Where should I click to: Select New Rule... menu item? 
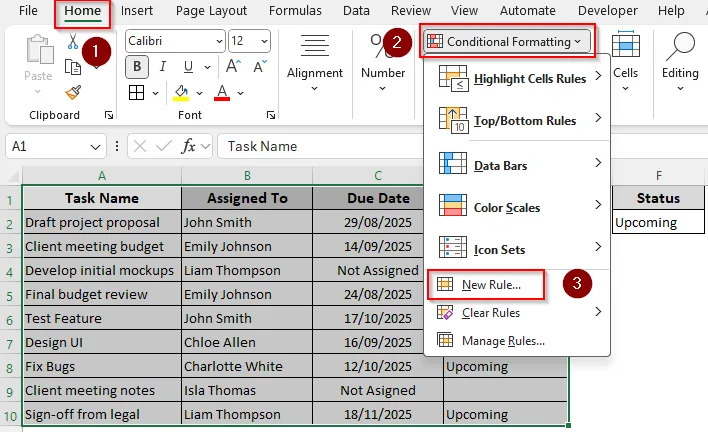point(486,285)
